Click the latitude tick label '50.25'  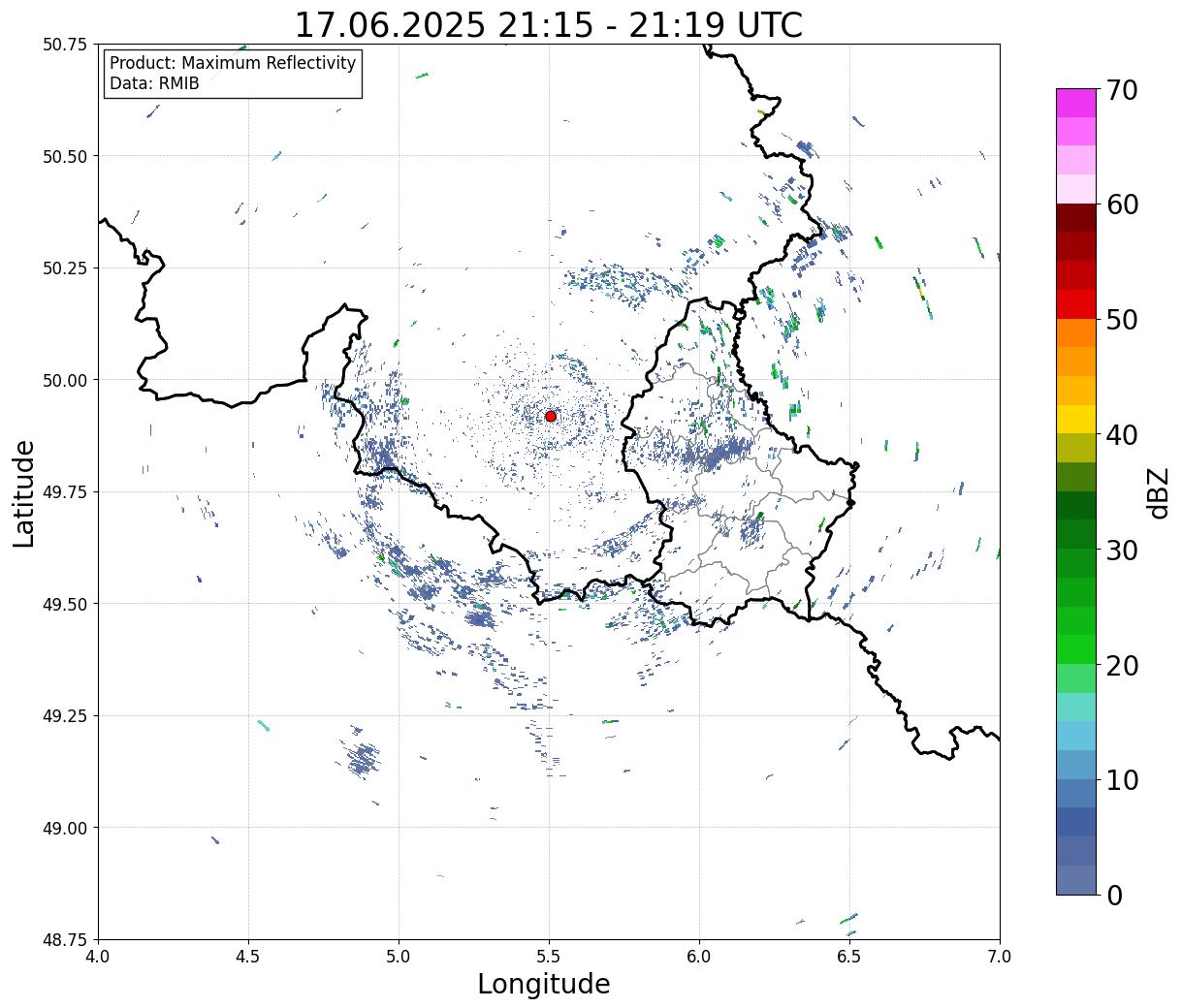pos(65,268)
